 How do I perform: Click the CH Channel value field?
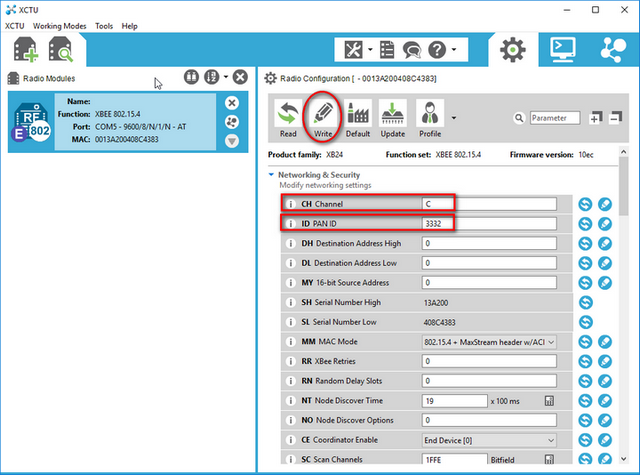coord(489,204)
